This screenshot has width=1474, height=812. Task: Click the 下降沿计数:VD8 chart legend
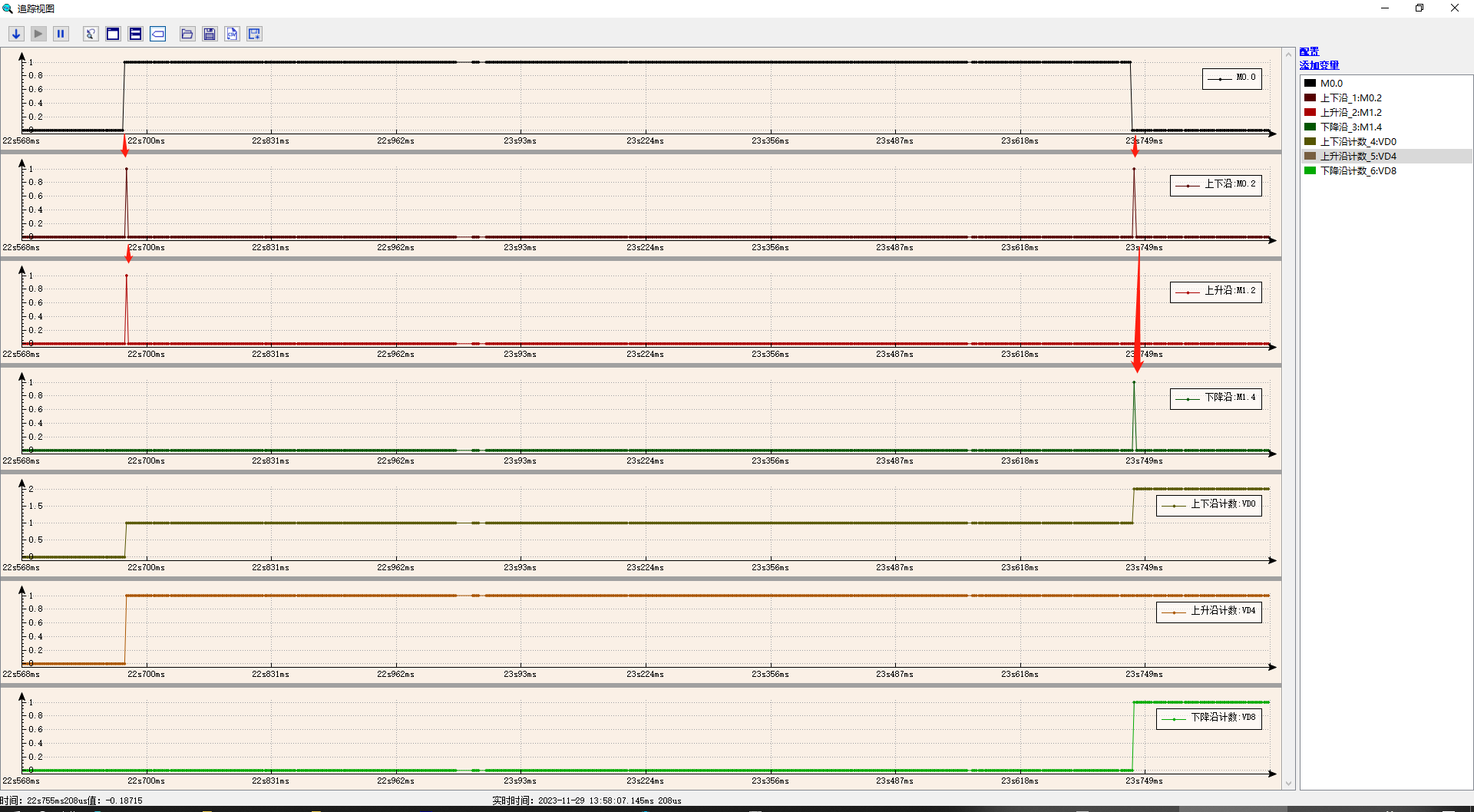click(x=1208, y=718)
